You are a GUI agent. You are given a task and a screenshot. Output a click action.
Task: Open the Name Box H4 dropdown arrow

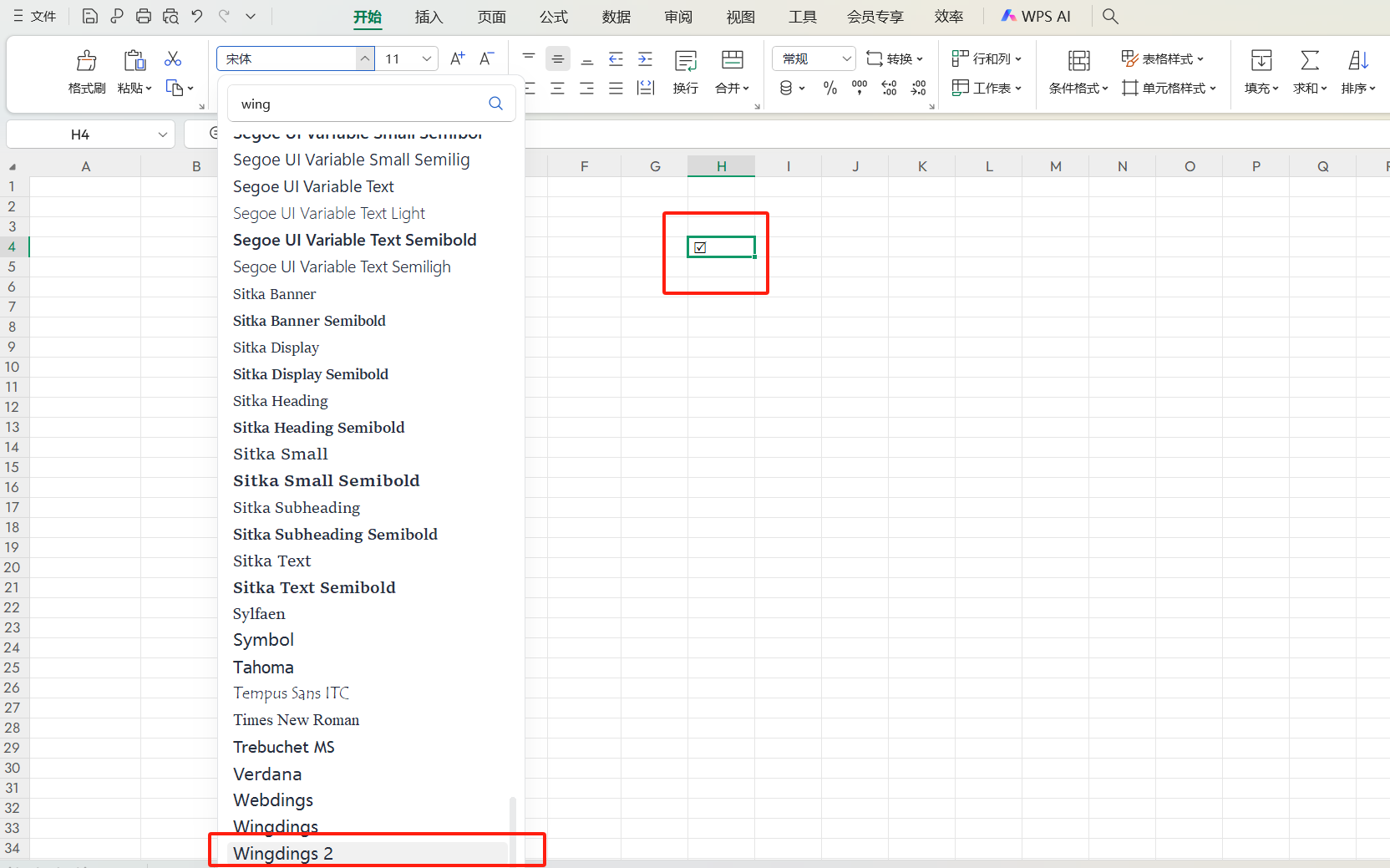click(x=163, y=135)
